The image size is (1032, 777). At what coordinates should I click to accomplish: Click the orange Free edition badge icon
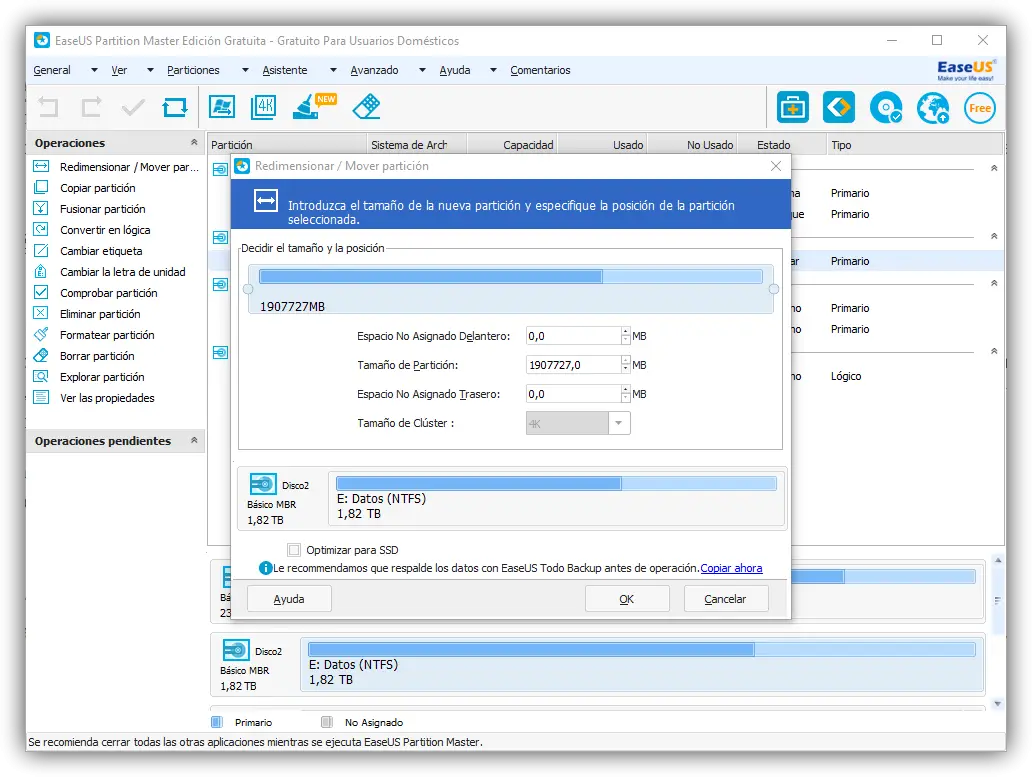980,108
